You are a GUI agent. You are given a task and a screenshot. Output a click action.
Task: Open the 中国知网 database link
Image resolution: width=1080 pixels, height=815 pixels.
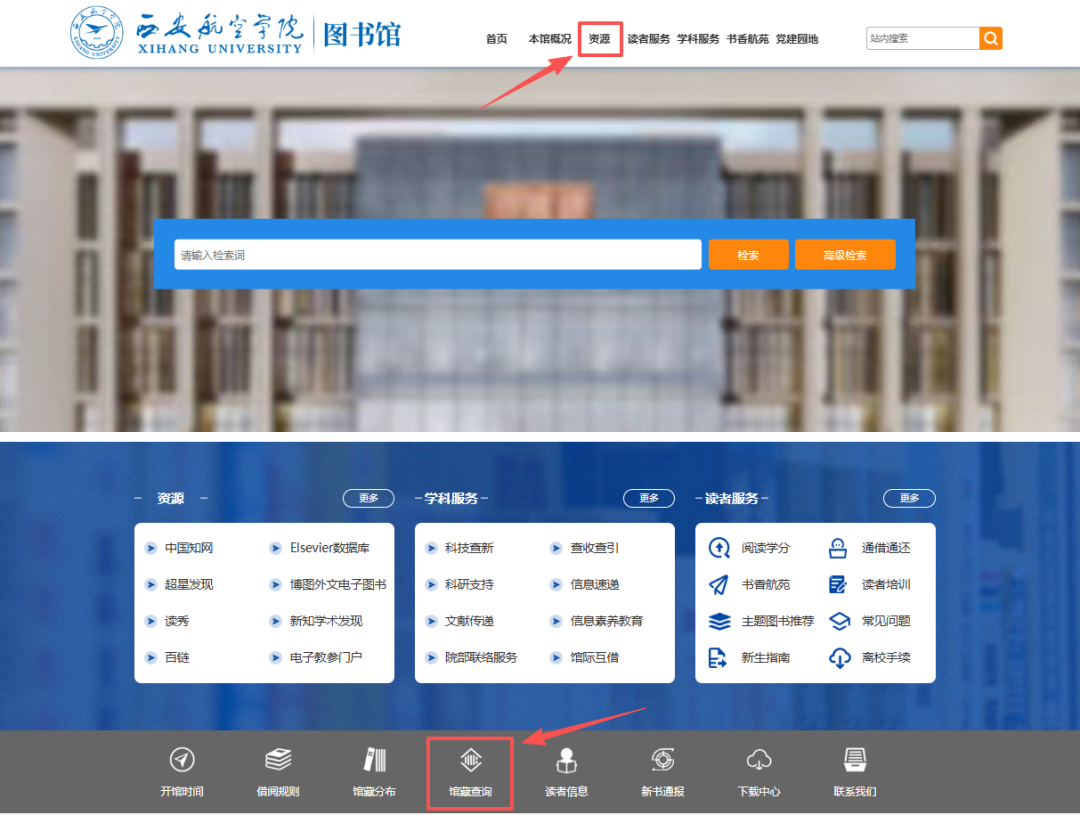click(189, 548)
